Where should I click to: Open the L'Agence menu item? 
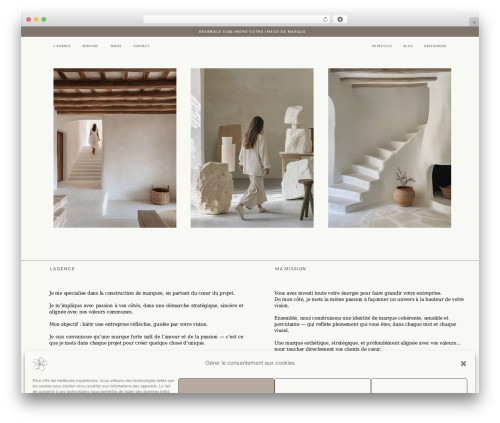coord(62,46)
